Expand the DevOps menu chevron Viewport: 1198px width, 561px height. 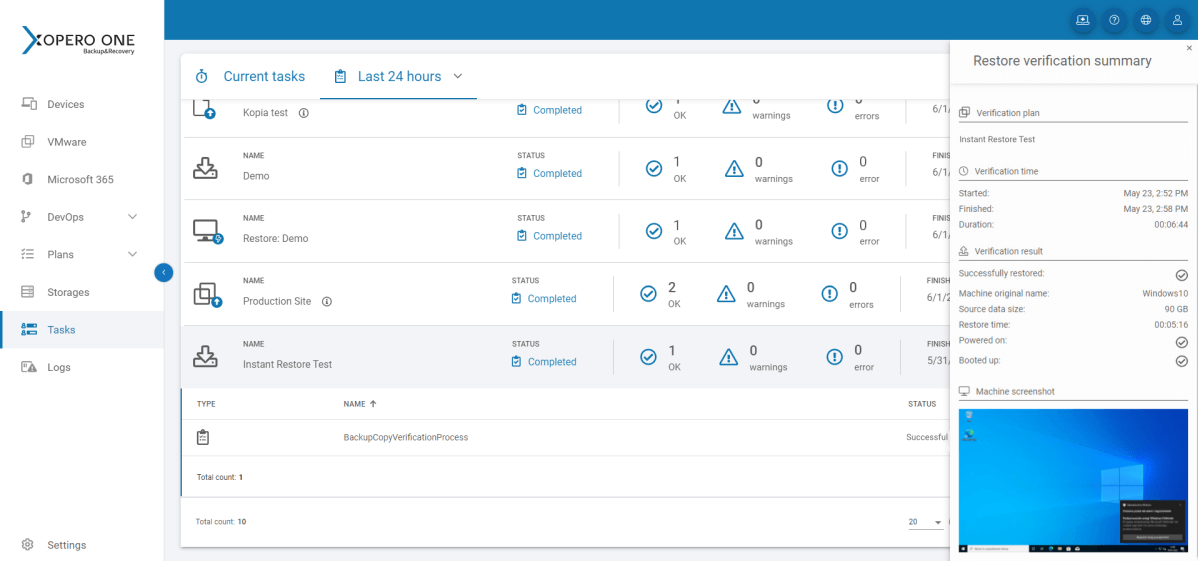pyautogui.click(x=132, y=217)
